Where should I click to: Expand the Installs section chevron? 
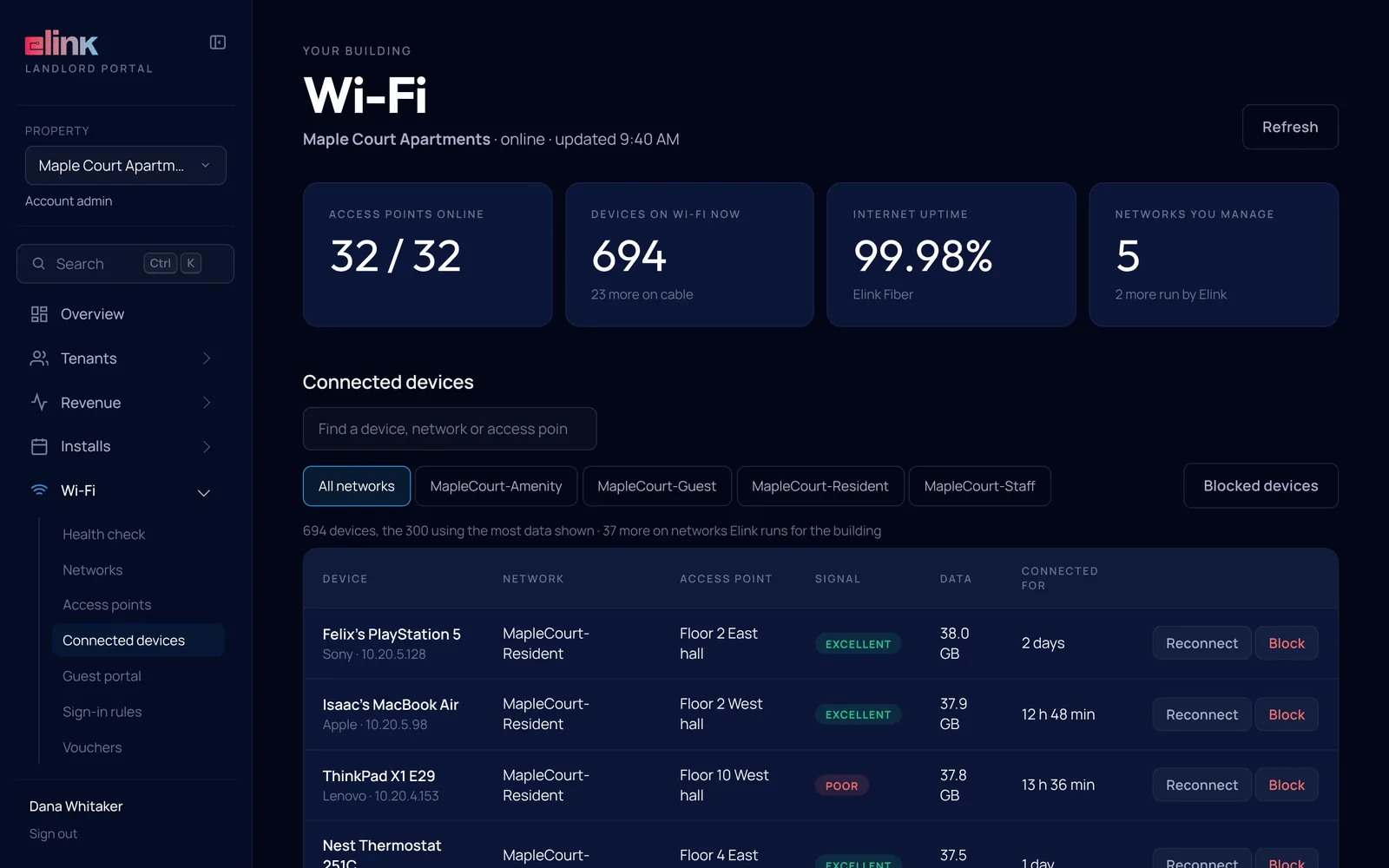[207, 447]
